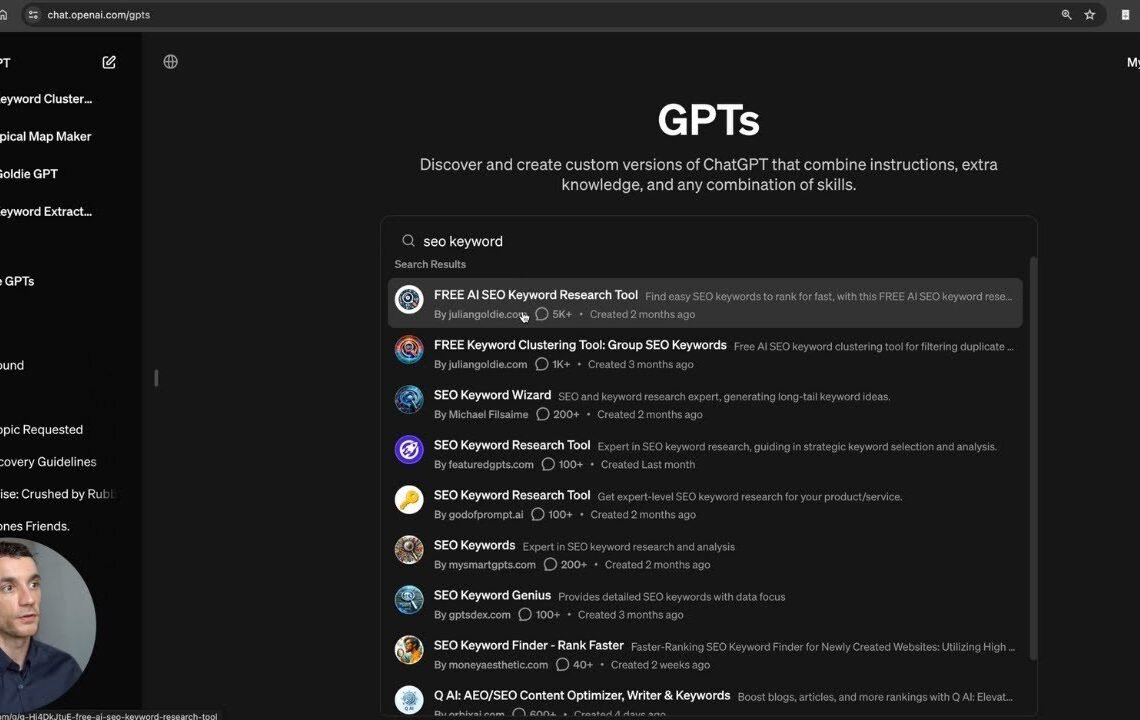This screenshot has width=1140, height=720.
Task: Click into the "seo keyword" search field
Action: click(709, 241)
